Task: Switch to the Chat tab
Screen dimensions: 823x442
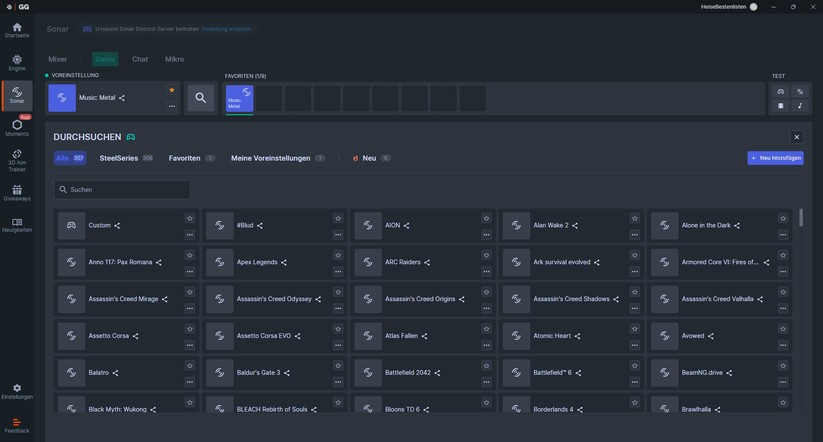Action: click(x=140, y=59)
